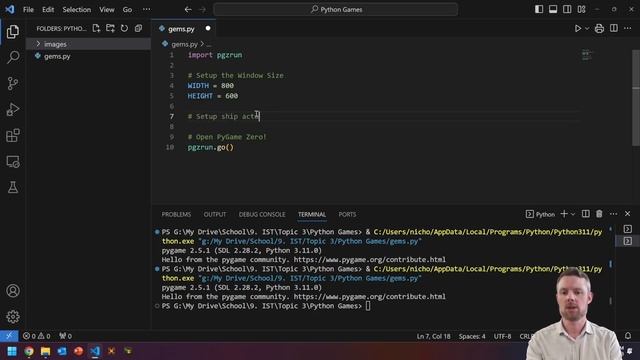Switch to the PROBLEMS panel tab
This screenshot has height=360, width=640.
(x=176, y=214)
